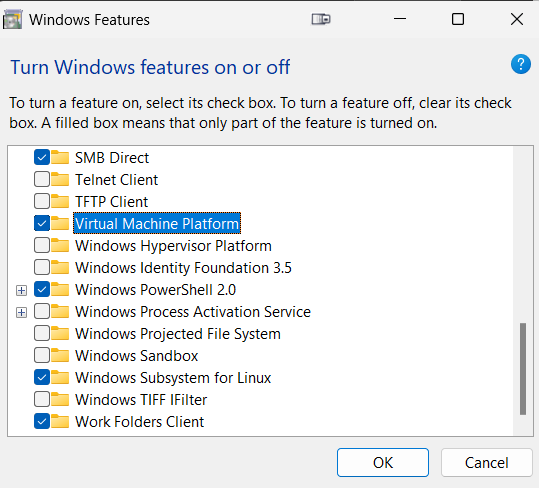The height and width of the screenshot is (488, 539).
Task: Uncheck Windows Subsystem for Linux
Action: pyautogui.click(x=42, y=378)
